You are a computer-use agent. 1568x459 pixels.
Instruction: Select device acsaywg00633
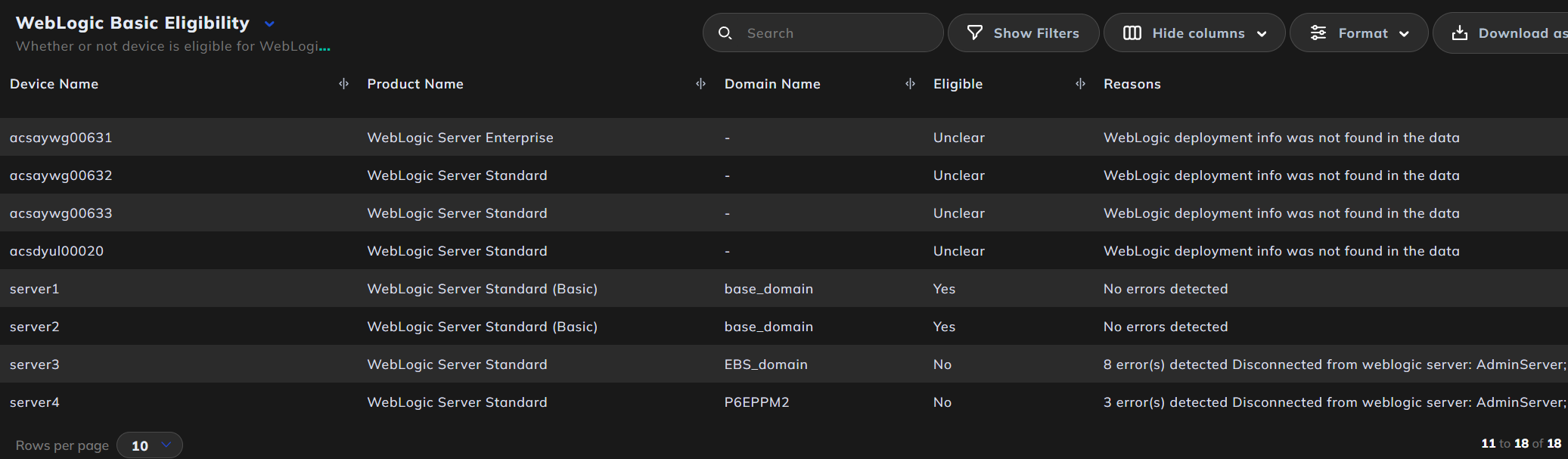click(61, 213)
